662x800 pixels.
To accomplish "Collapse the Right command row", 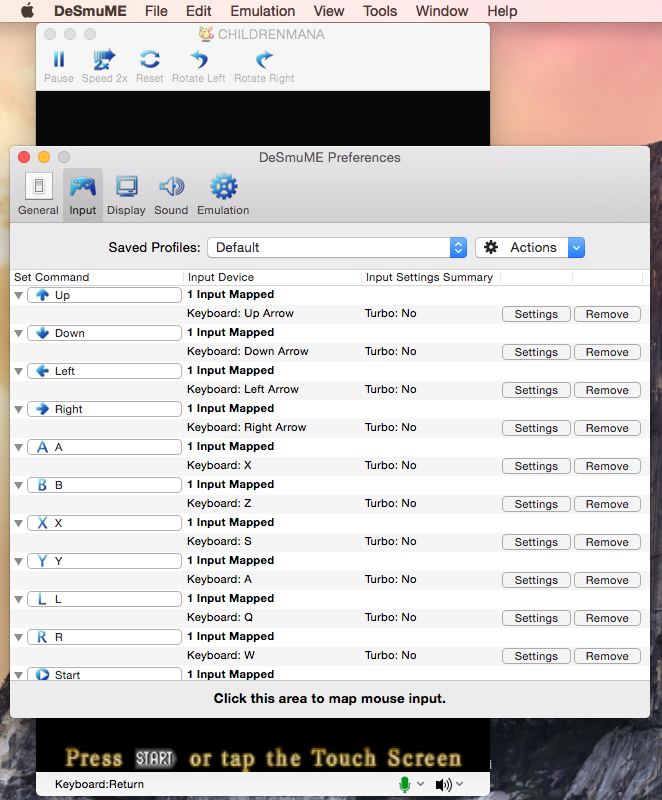I will coord(18,410).
